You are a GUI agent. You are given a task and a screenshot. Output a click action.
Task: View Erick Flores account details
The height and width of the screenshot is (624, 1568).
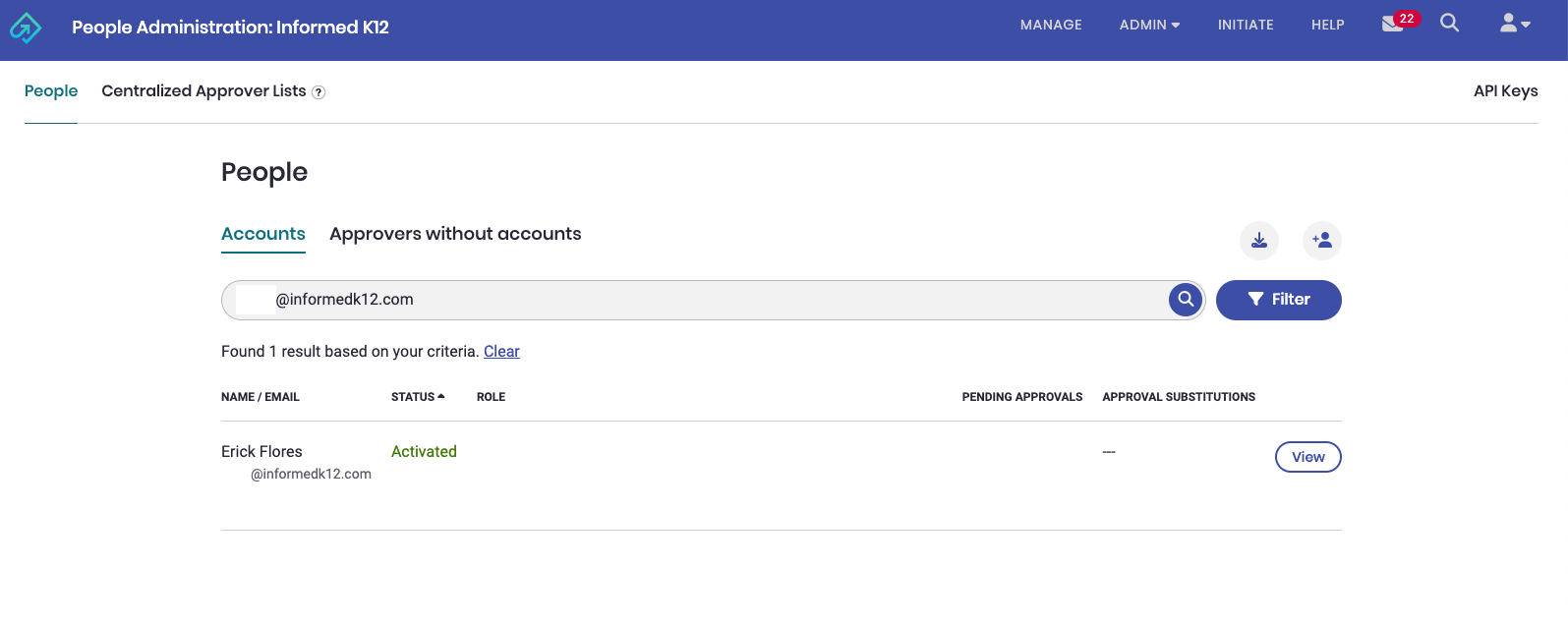[x=1307, y=457]
